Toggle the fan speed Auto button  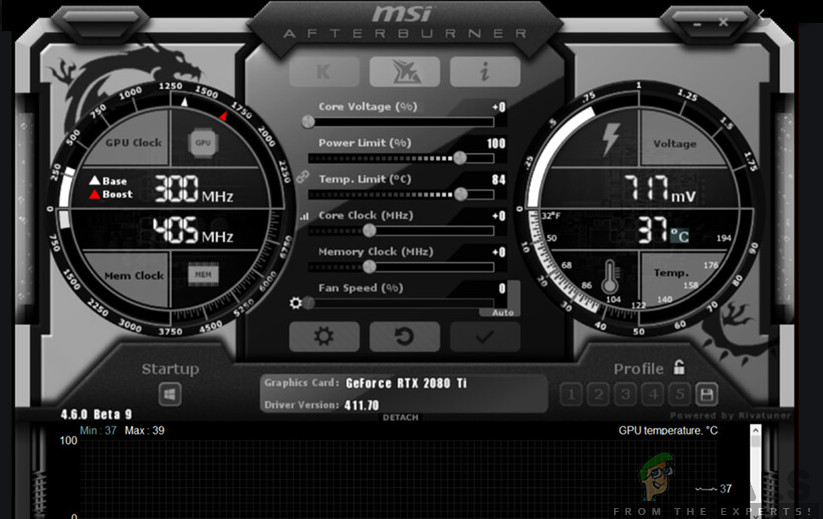pyautogui.click(x=502, y=313)
